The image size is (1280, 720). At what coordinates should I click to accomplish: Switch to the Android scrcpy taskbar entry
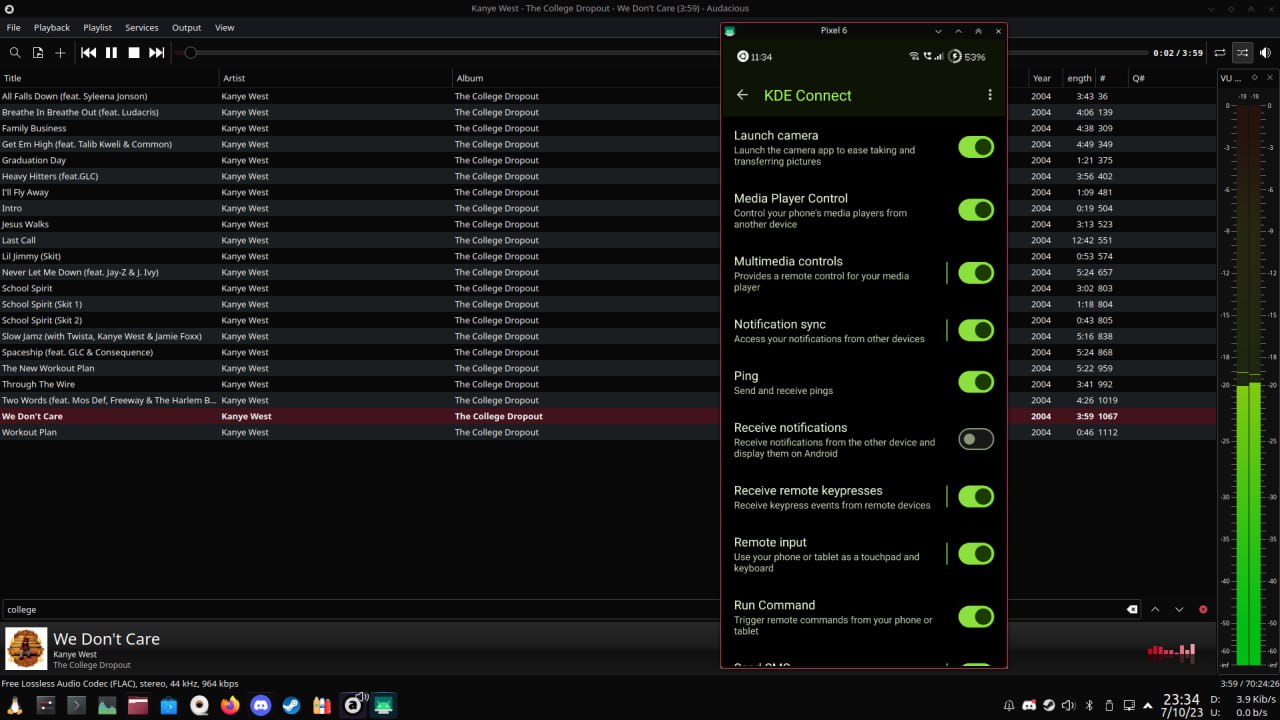(x=384, y=705)
